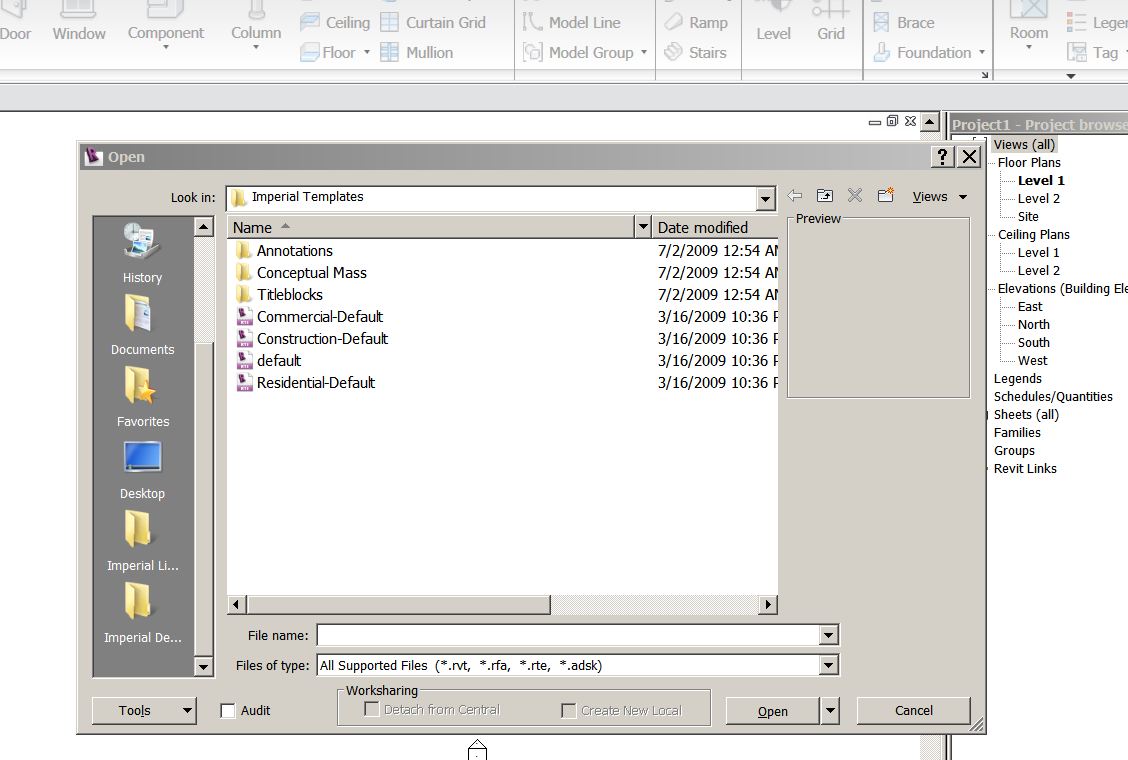Expand the File name dropdown
The image size is (1128, 760).
click(829, 635)
